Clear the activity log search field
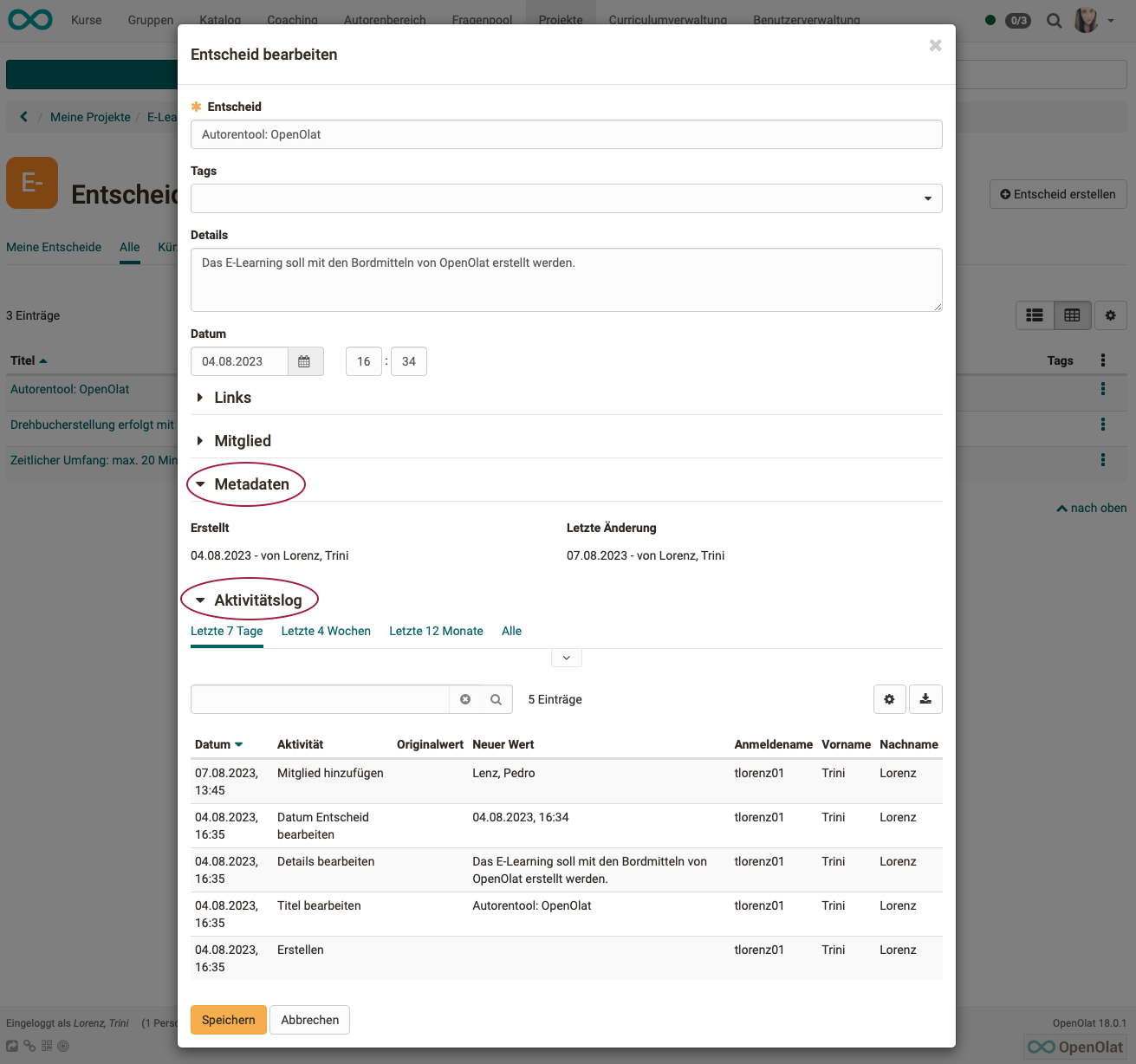1136x1064 pixels. (x=465, y=699)
